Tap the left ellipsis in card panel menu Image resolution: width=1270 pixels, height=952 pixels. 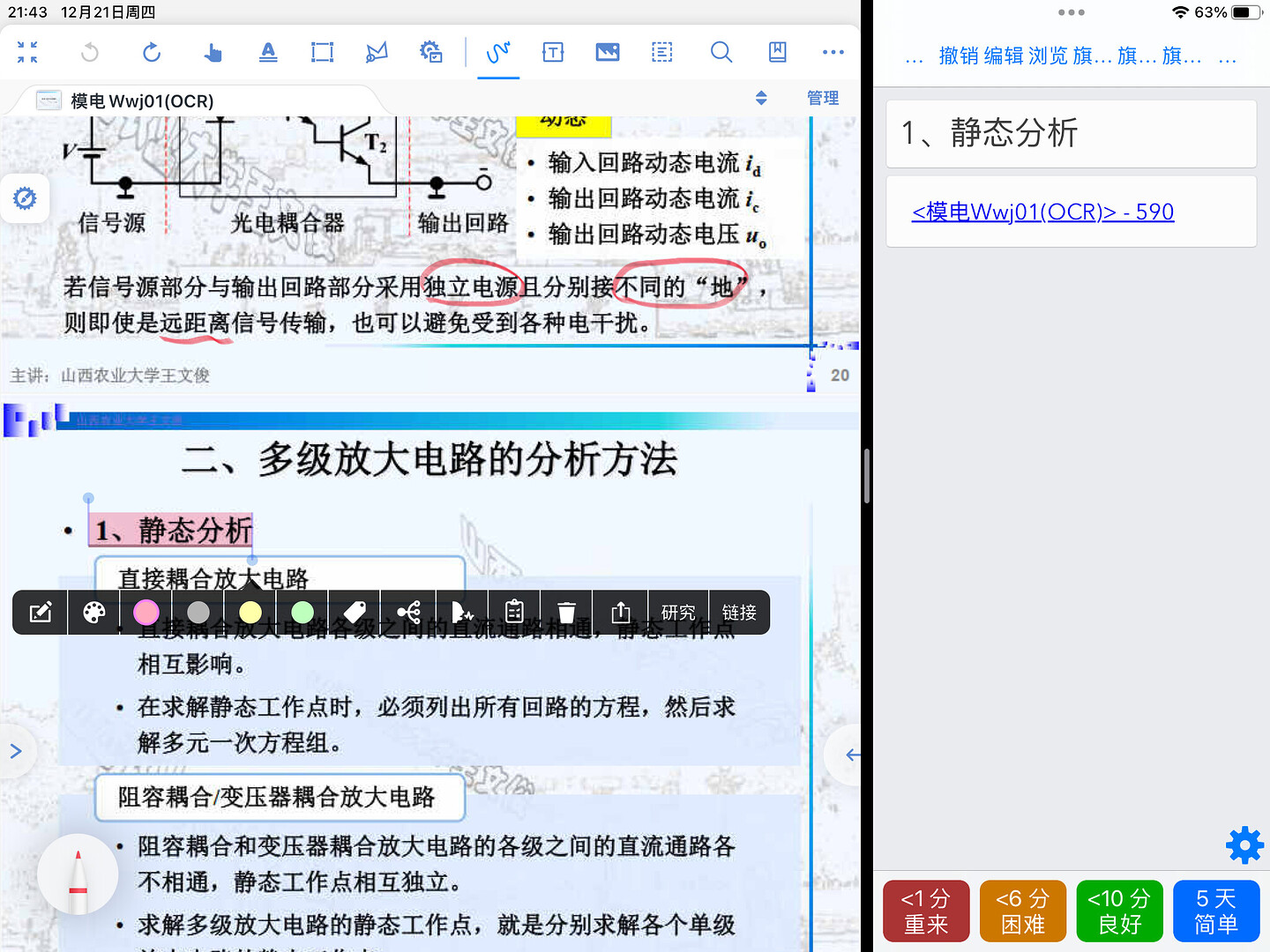[x=914, y=60]
